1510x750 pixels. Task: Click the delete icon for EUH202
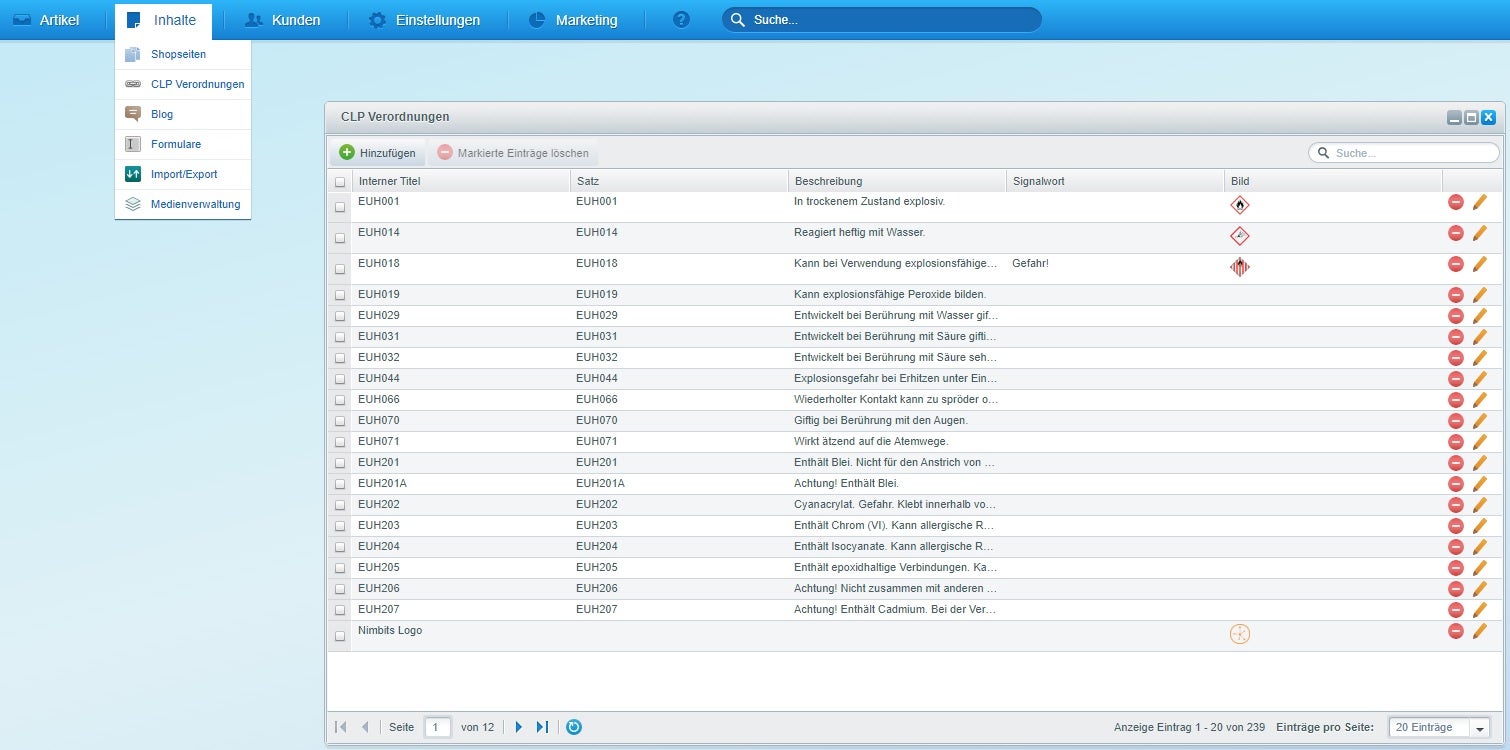coord(1456,505)
